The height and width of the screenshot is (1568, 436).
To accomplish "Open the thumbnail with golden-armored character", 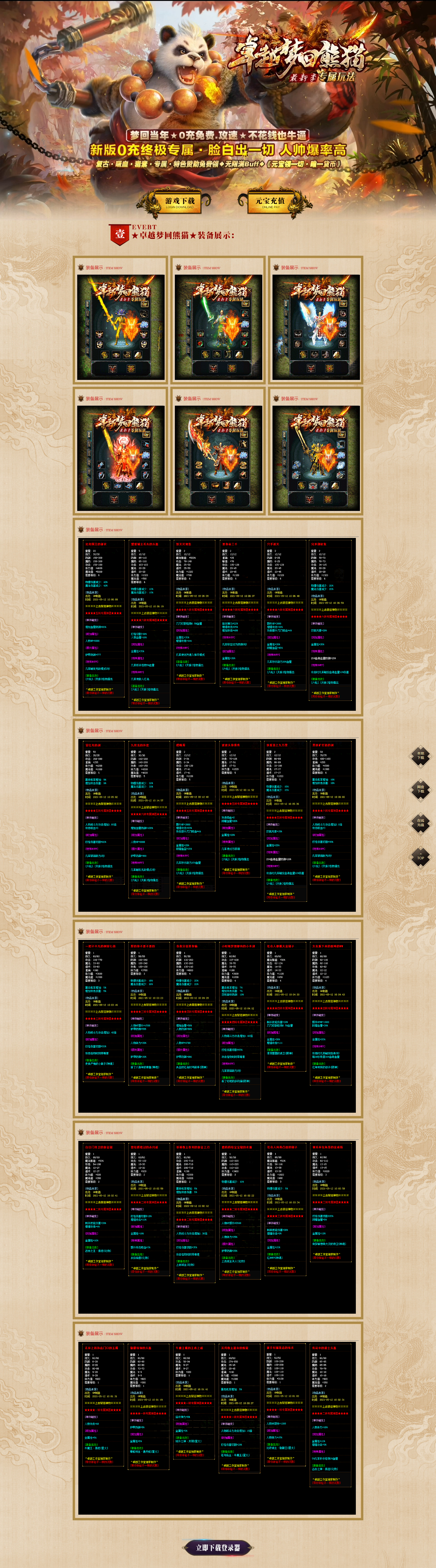I will pos(316,458).
